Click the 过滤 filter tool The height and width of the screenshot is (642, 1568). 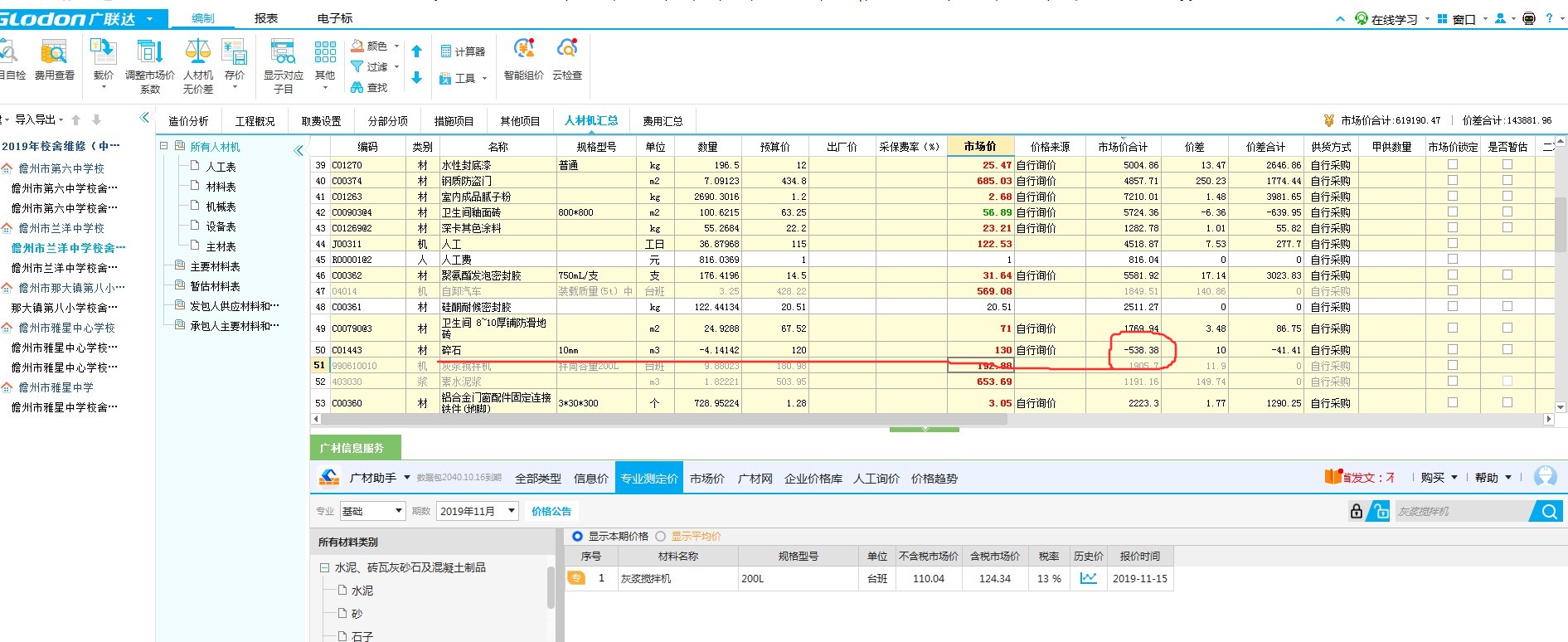[x=369, y=66]
